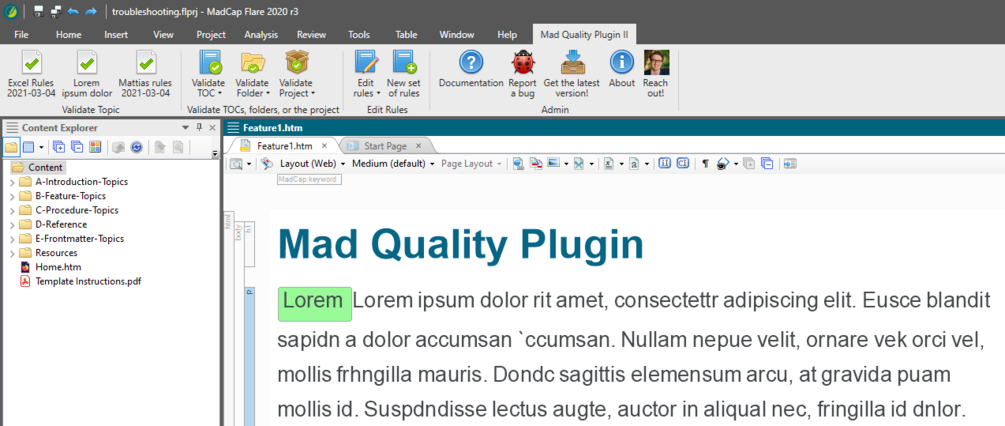Run Mattias rules 2021-03-04 validation
This screenshot has width=1005, height=426.
pyautogui.click(x=145, y=74)
